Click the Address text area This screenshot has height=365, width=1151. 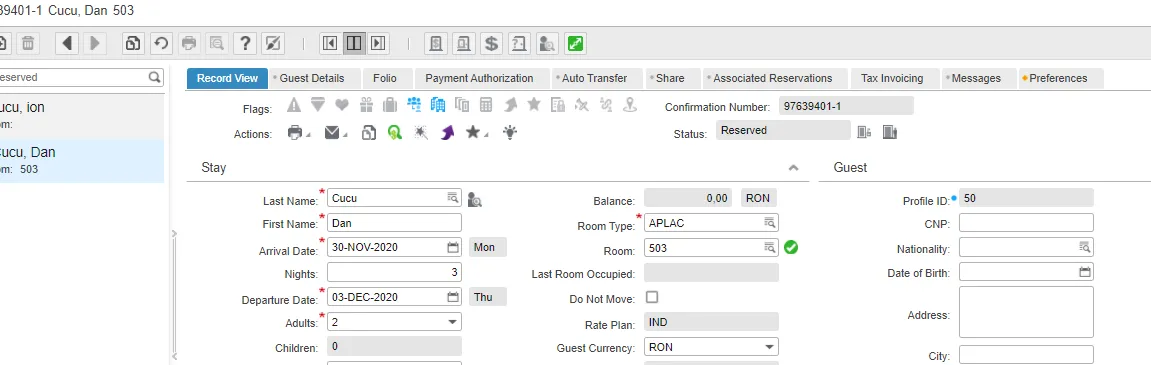point(1026,312)
